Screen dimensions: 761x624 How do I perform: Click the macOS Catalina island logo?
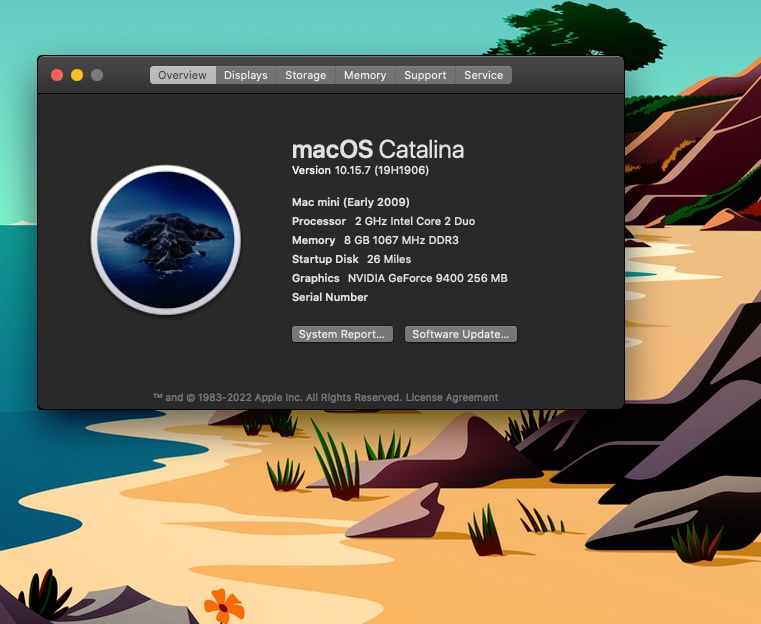[x=165, y=240]
